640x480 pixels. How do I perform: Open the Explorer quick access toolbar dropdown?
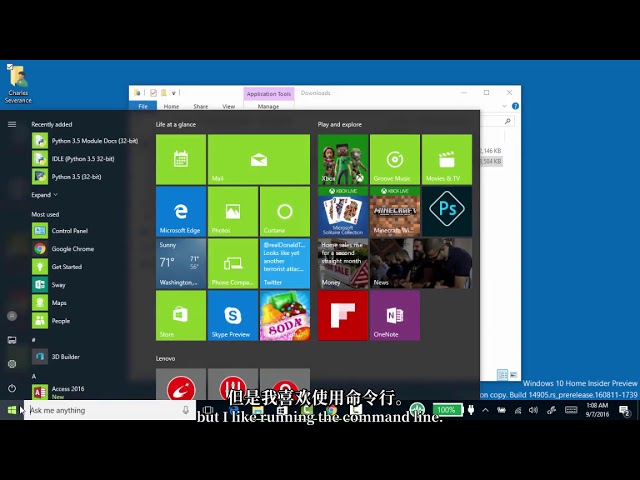(x=173, y=93)
